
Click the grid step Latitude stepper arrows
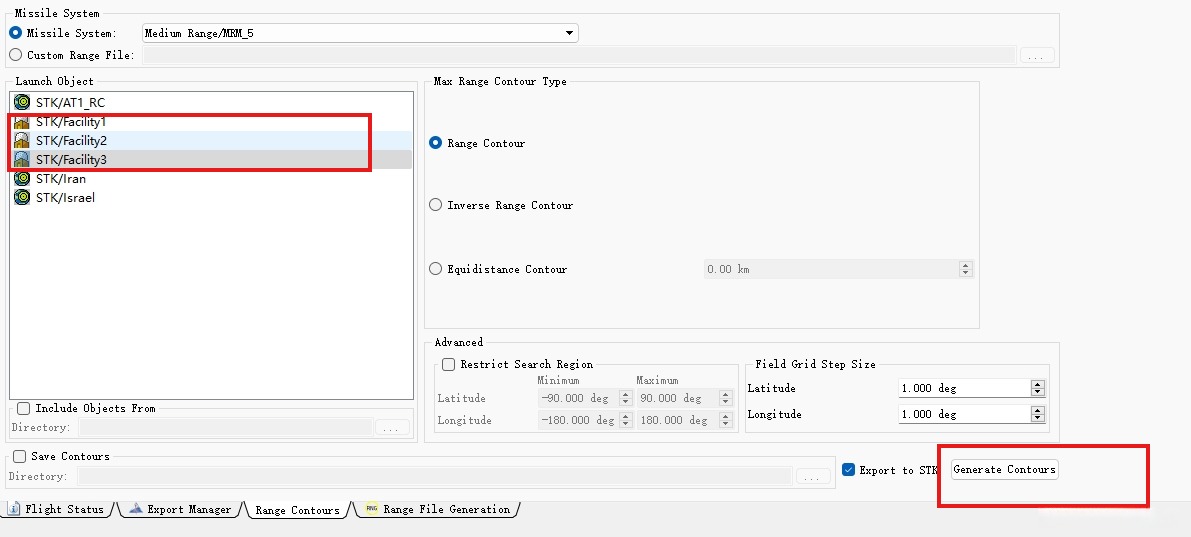click(x=1038, y=388)
